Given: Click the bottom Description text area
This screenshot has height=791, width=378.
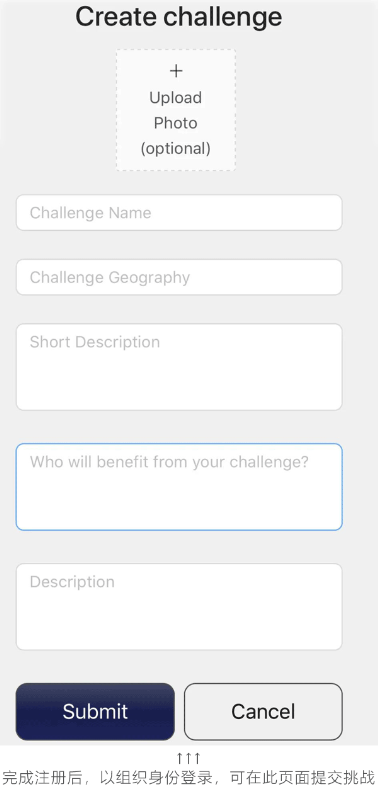Looking at the screenshot, I should tap(179, 607).
